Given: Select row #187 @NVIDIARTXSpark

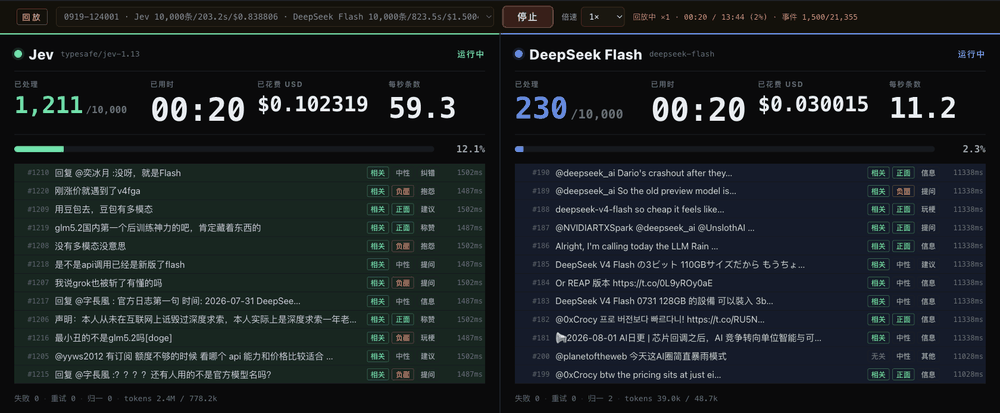Looking at the screenshot, I should point(750,228).
